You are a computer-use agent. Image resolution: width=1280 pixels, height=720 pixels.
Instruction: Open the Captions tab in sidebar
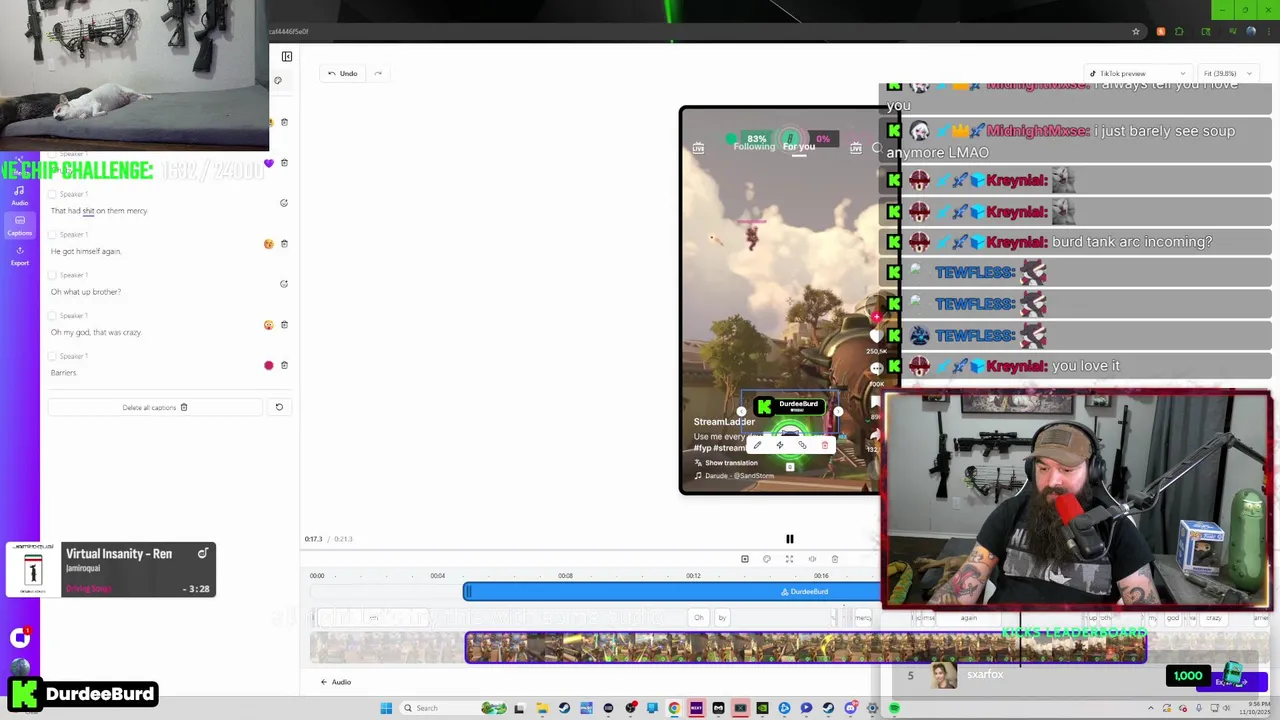(x=19, y=225)
